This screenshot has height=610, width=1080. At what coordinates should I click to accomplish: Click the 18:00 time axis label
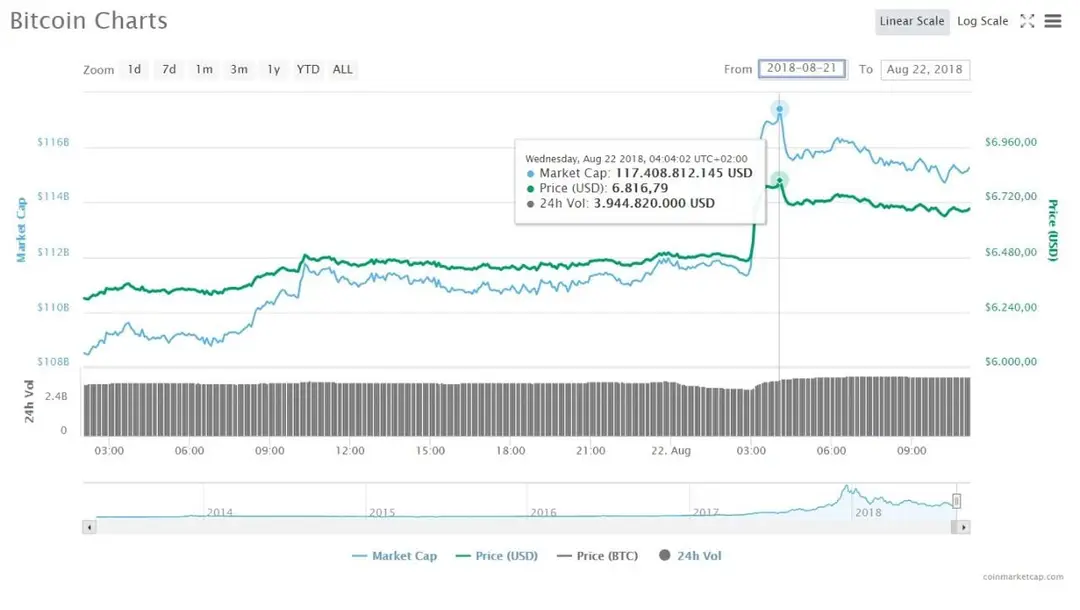pos(510,451)
